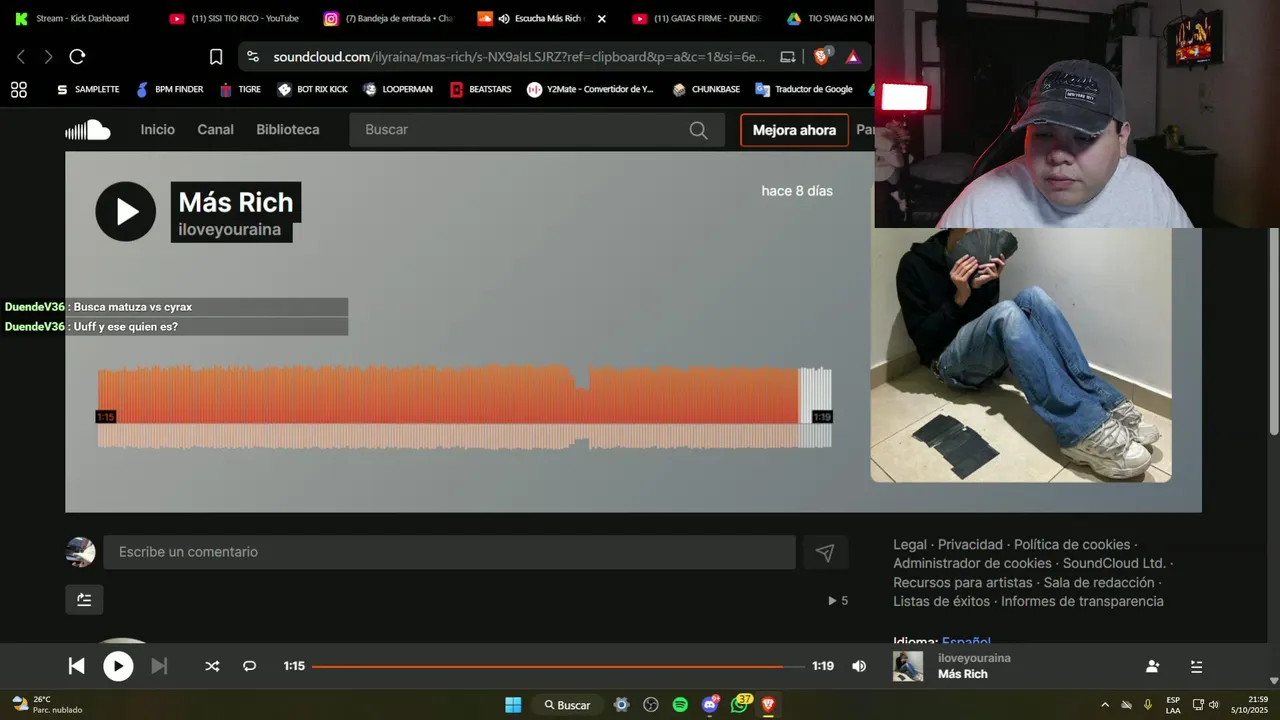Click the Escribe un comentario field

tap(449, 552)
